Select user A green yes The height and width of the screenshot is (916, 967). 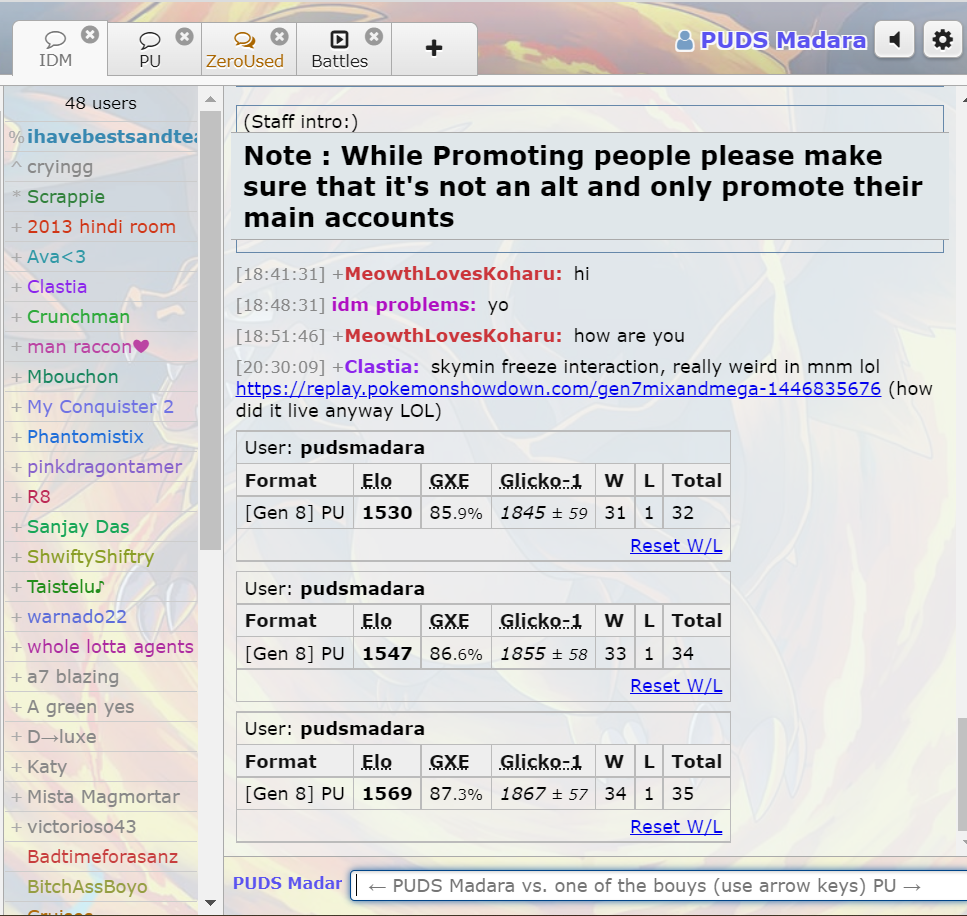[102, 707]
